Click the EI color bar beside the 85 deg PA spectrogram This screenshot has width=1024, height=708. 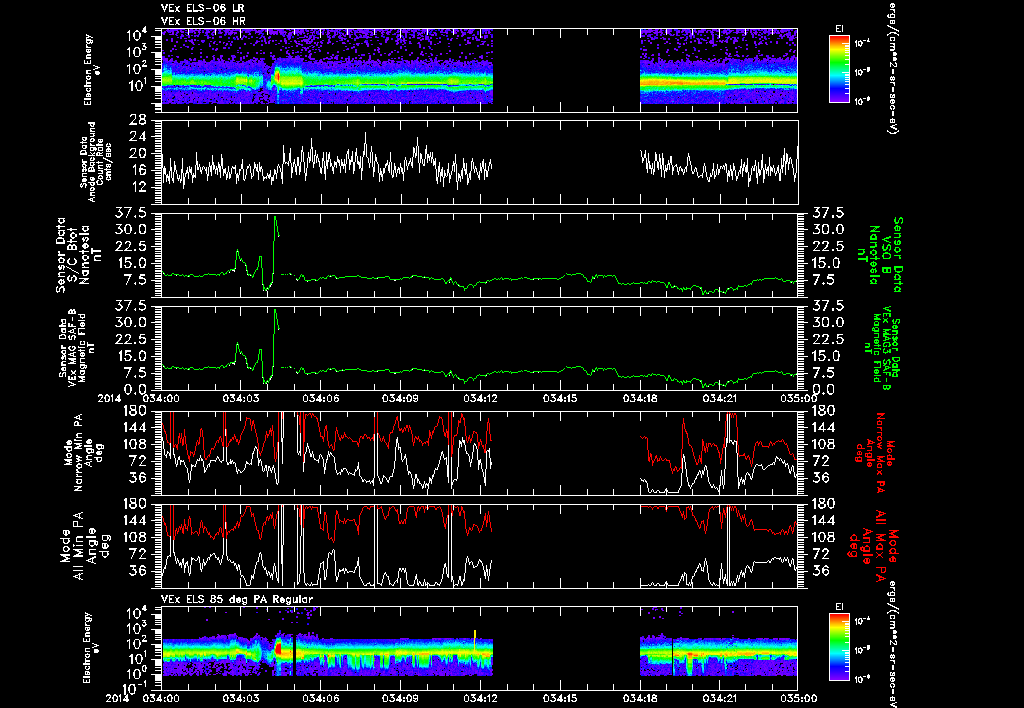coord(839,647)
